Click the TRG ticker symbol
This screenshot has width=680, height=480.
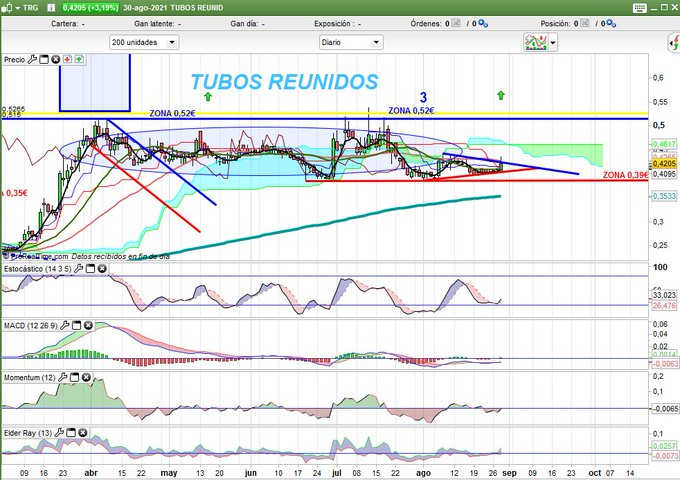30,8
